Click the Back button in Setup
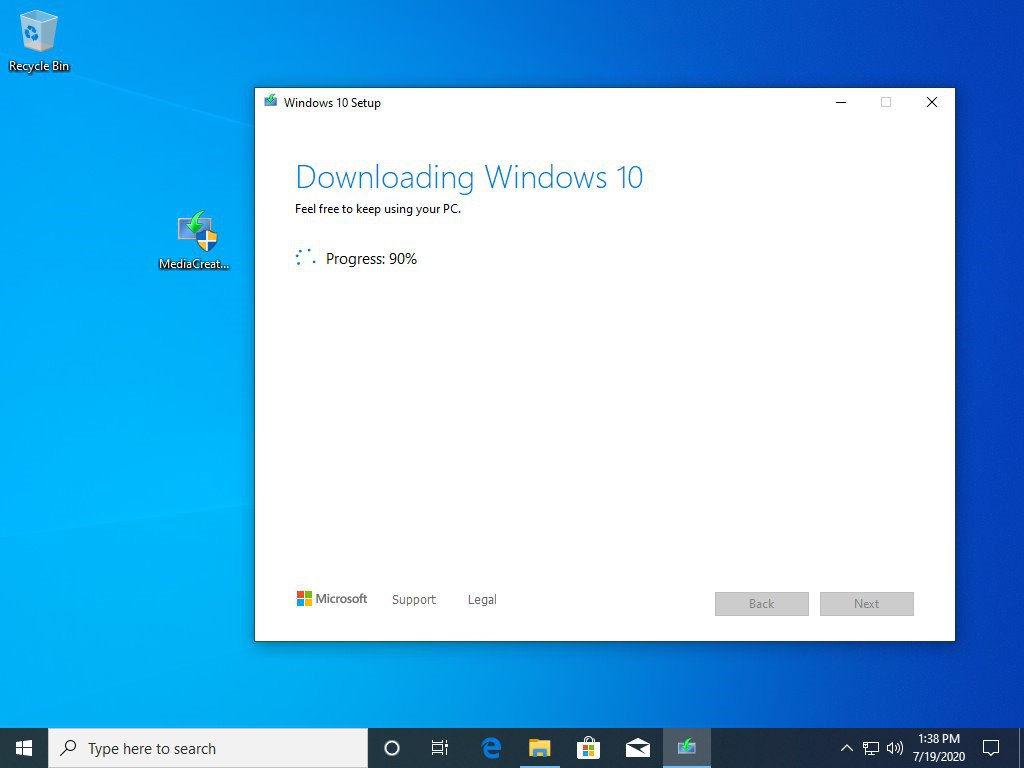The height and width of the screenshot is (768, 1024). pyautogui.click(x=761, y=604)
